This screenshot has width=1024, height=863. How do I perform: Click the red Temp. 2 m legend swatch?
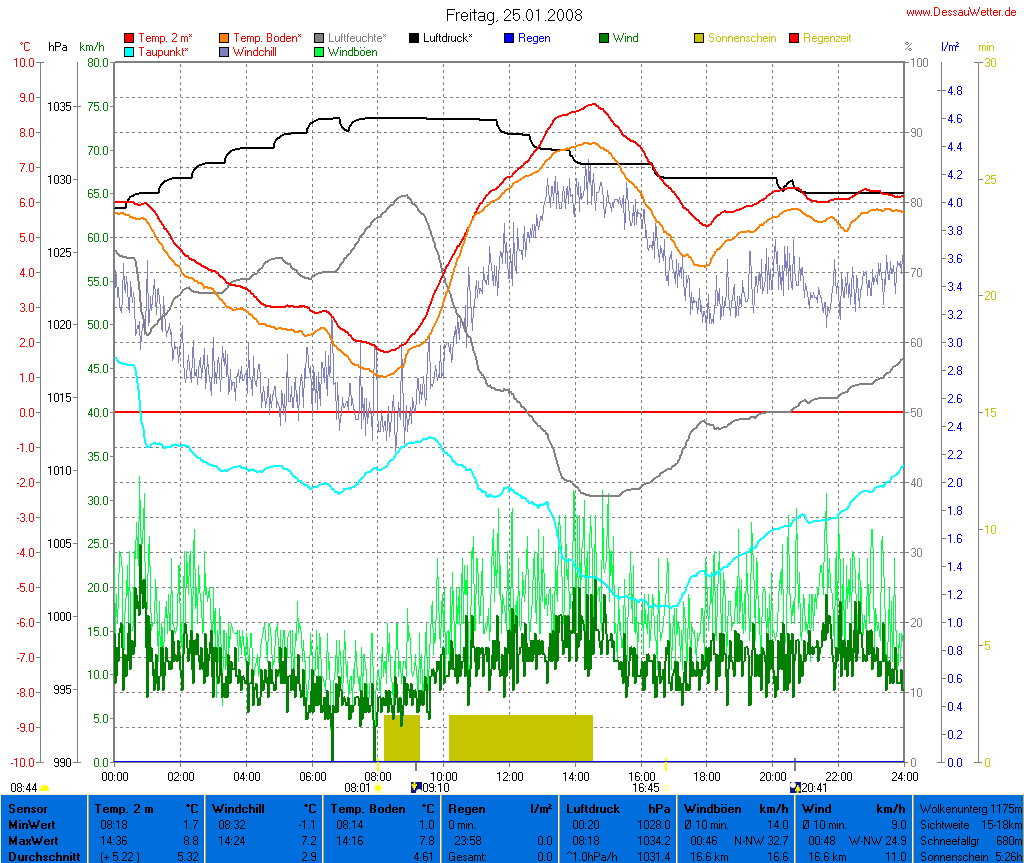pyautogui.click(x=129, y=38)
